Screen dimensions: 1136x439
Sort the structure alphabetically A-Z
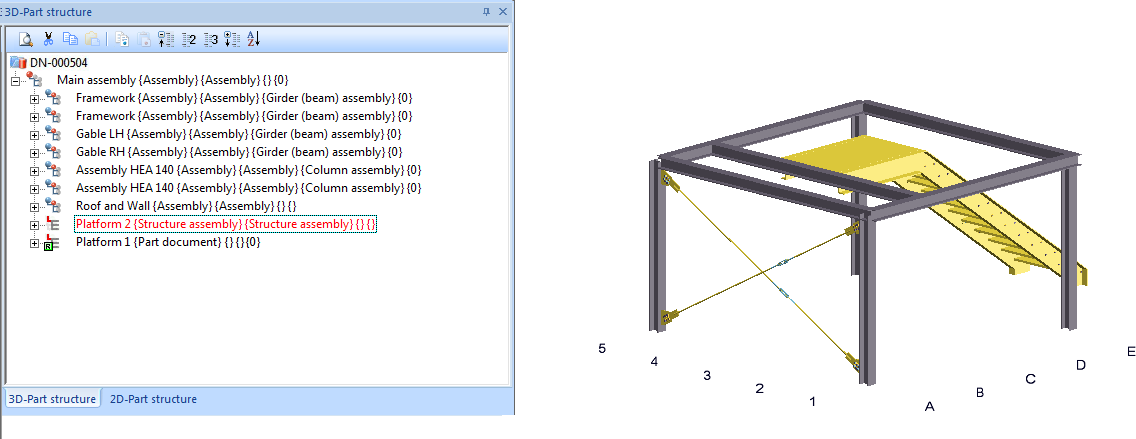[253, 39]
